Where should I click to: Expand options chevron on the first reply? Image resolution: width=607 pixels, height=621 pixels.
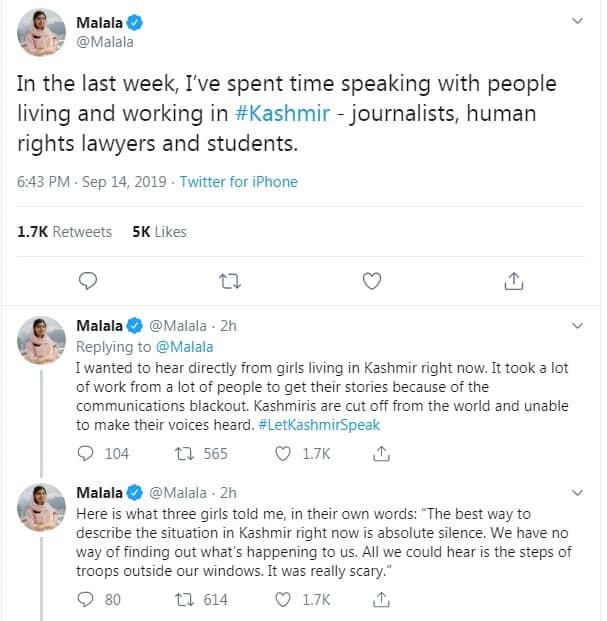coord(577,326)
